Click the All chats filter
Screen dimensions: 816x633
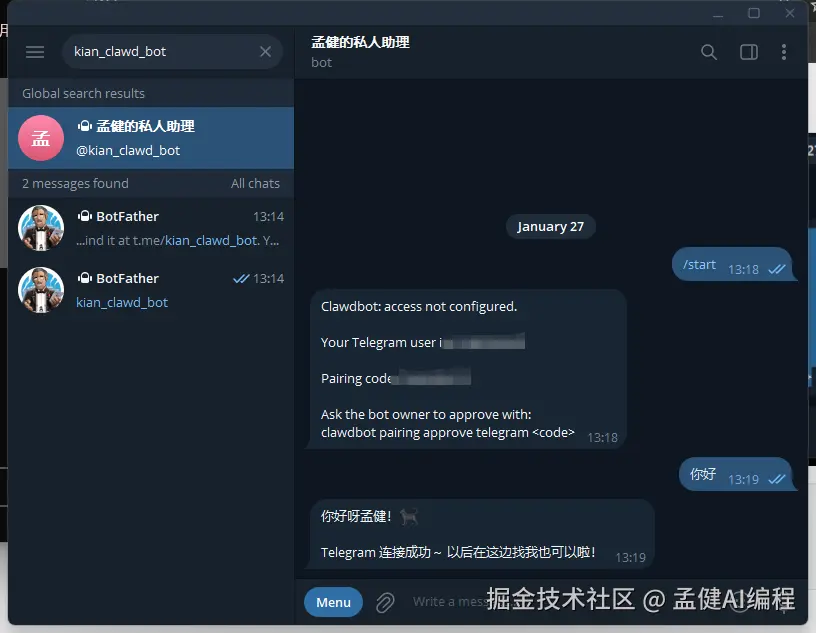click(255, 183)
